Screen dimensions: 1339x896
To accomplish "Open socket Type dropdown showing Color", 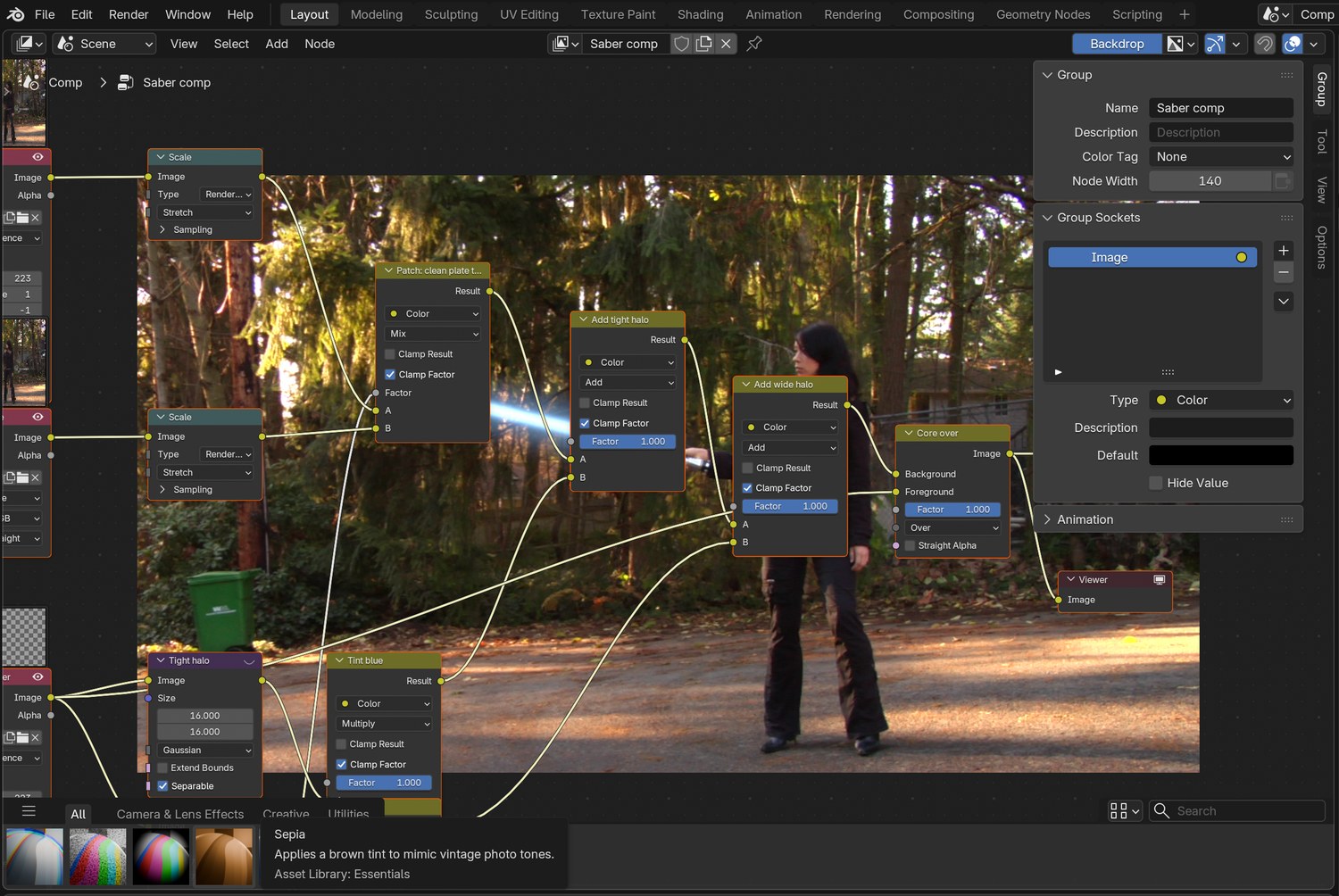I will pos(1221,401).
